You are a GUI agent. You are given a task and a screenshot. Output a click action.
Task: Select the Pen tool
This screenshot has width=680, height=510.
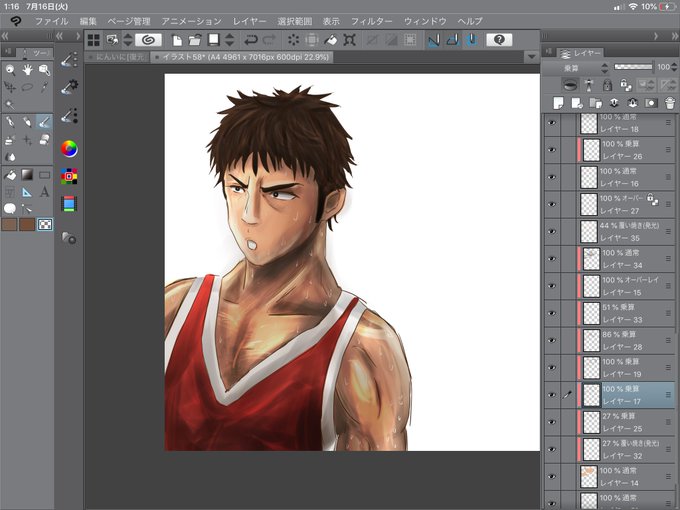click(10, 122)
